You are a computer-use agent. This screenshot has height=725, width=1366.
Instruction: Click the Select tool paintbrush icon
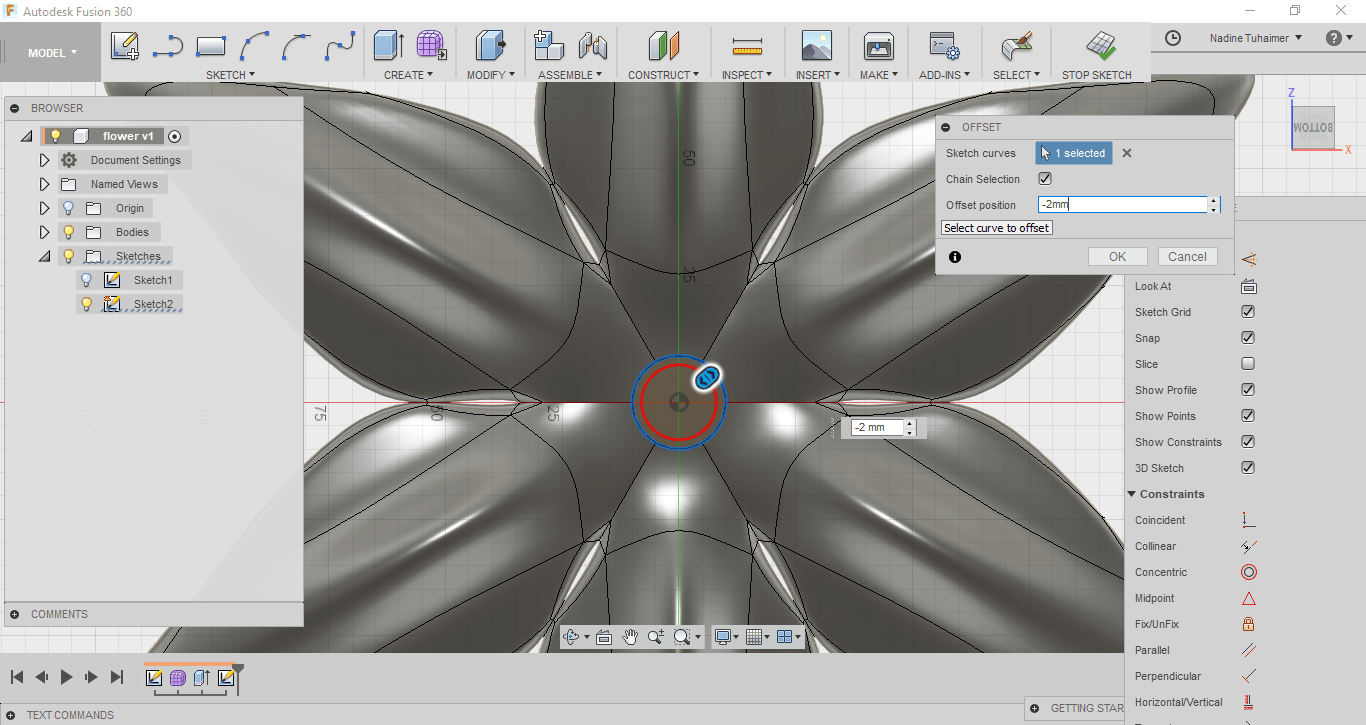coord(1016,46)
